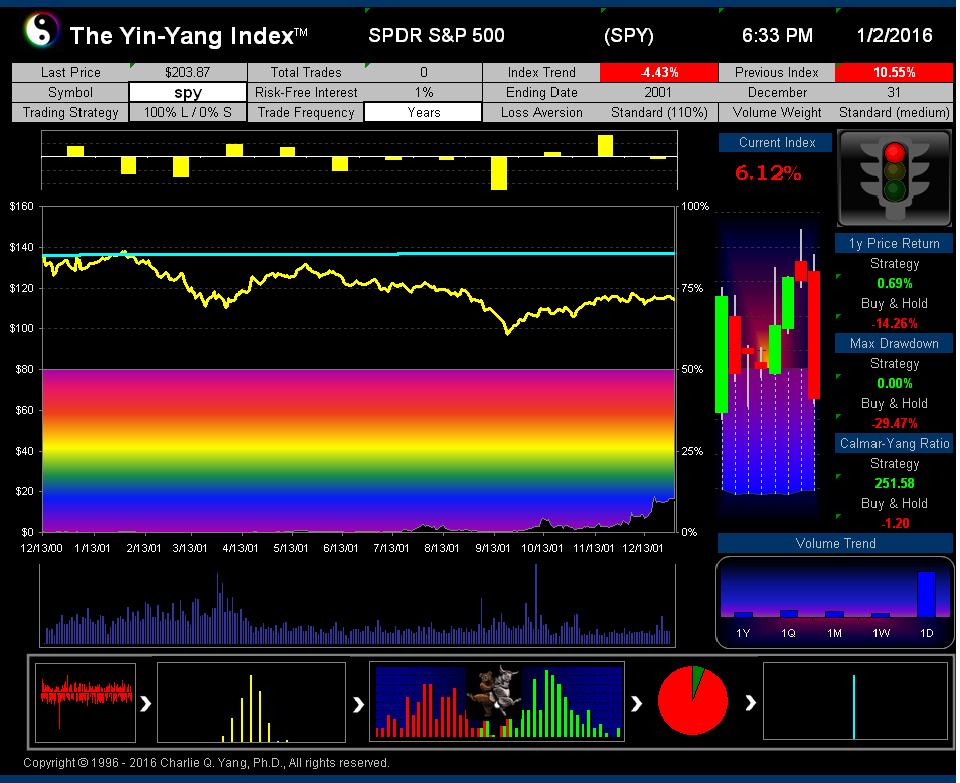Viewport: 960px width, 783px height.
Task: Click the Last Price label
Action: click(x=70, y=72)
